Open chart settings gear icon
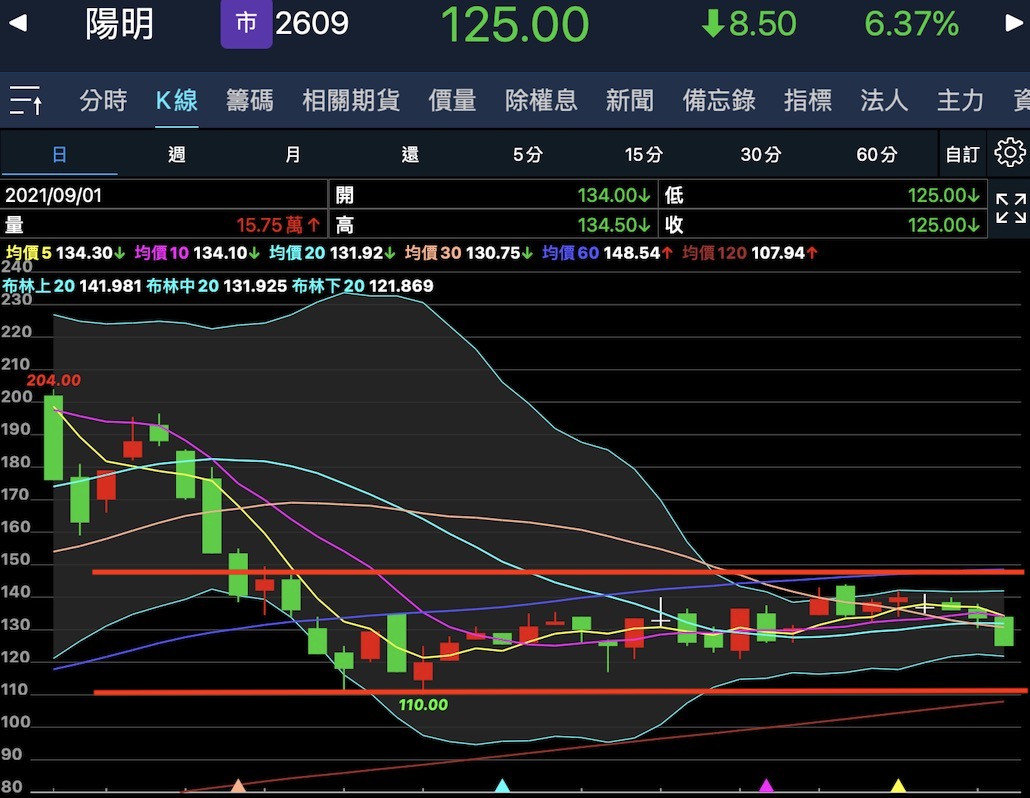1030x798 pixels. tap(1009, 154)
